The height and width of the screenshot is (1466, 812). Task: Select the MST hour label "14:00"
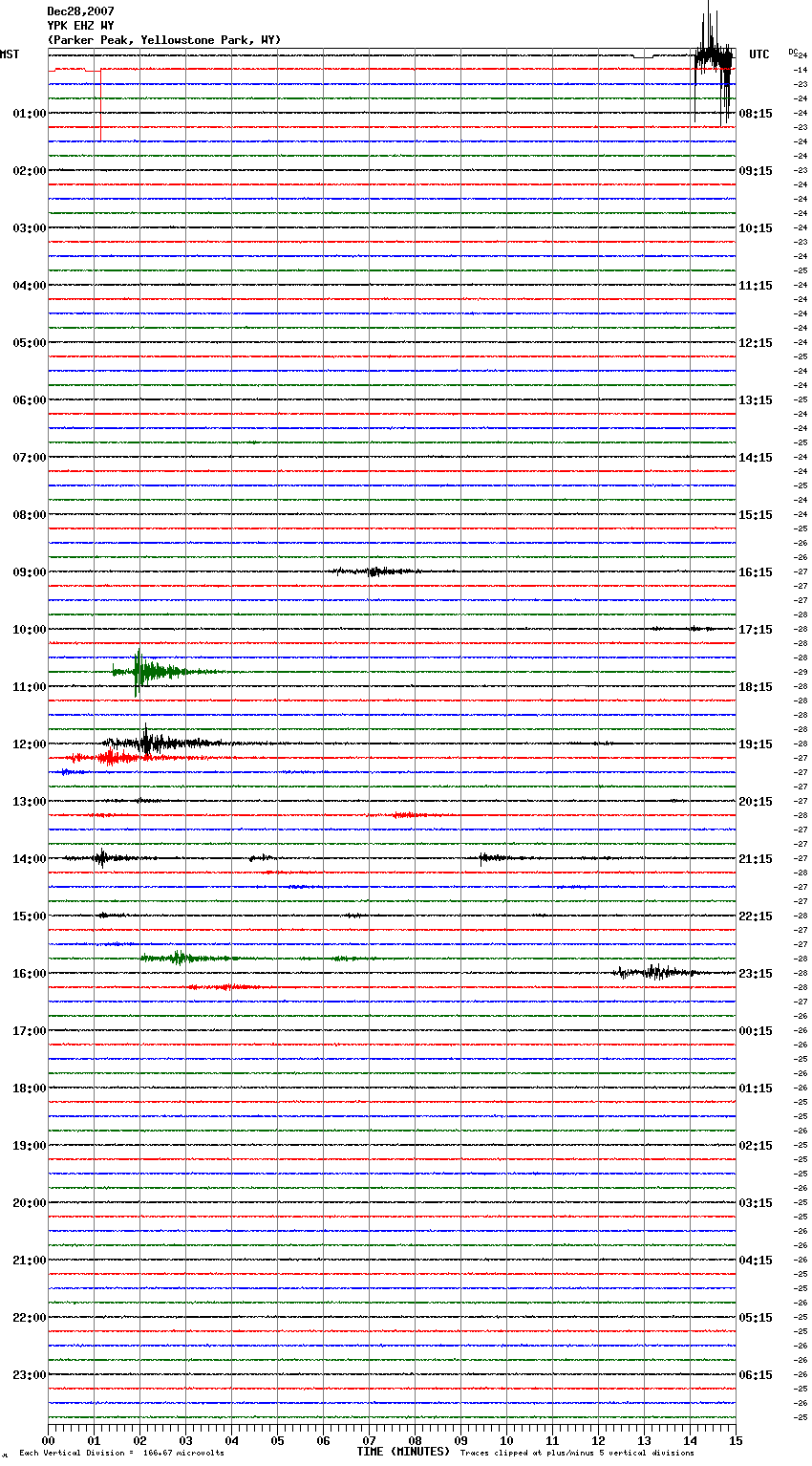tap(30, 859)
